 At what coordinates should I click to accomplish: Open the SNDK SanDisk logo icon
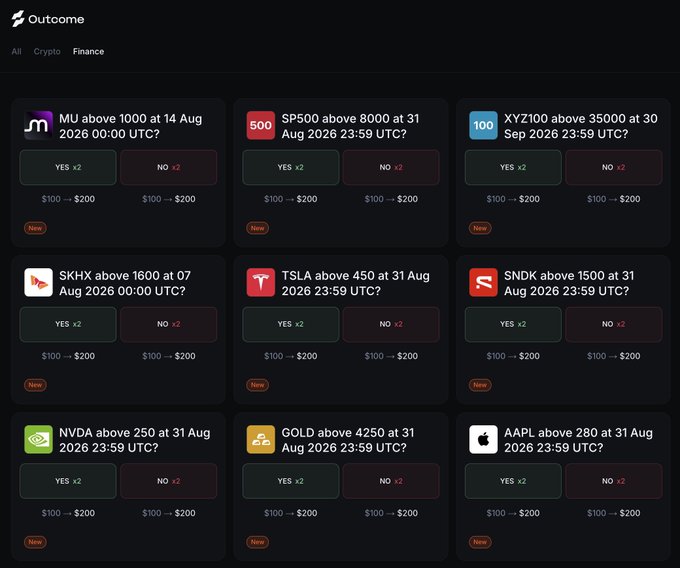tap(483, 282)
